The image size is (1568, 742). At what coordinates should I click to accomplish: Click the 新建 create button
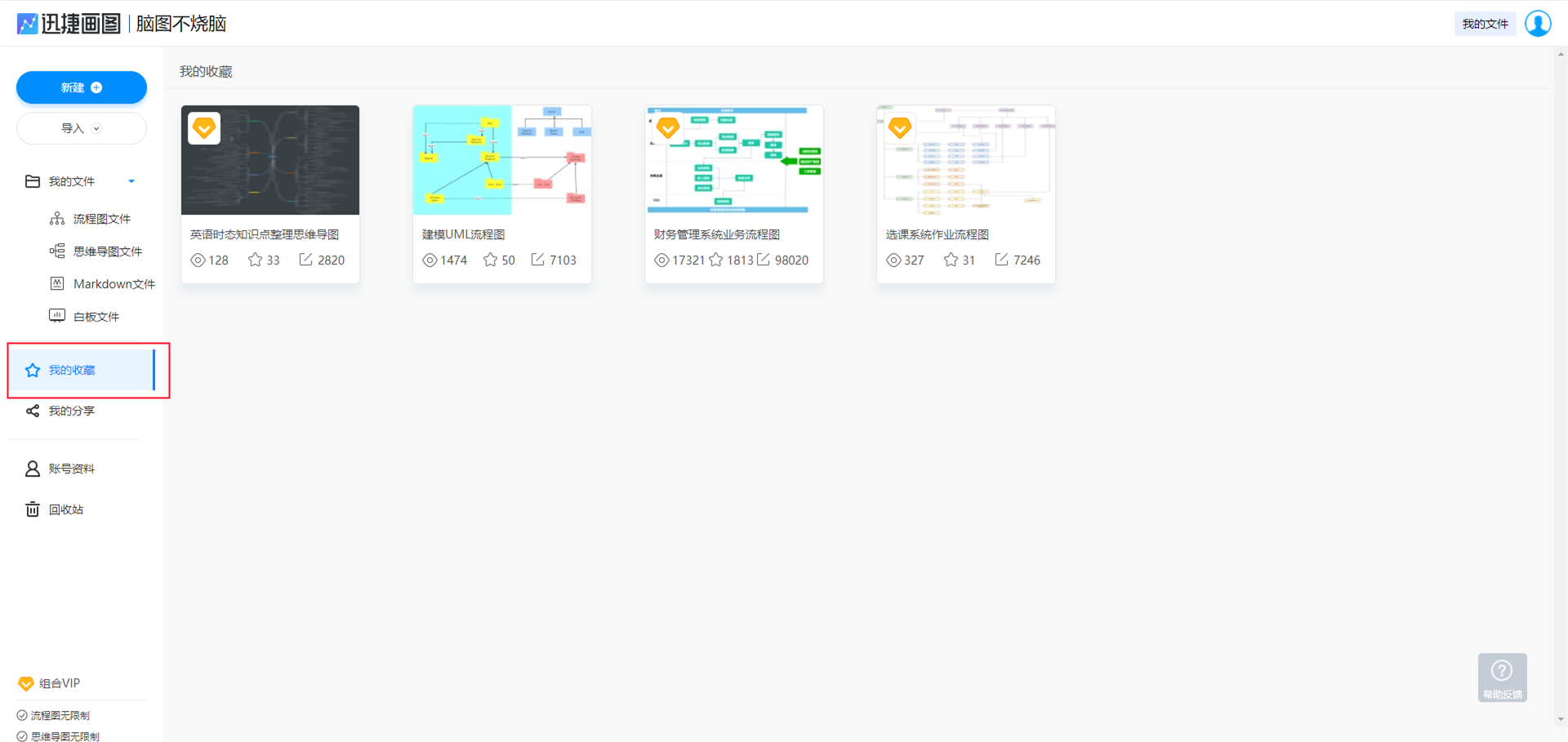(x=82, y=87)
